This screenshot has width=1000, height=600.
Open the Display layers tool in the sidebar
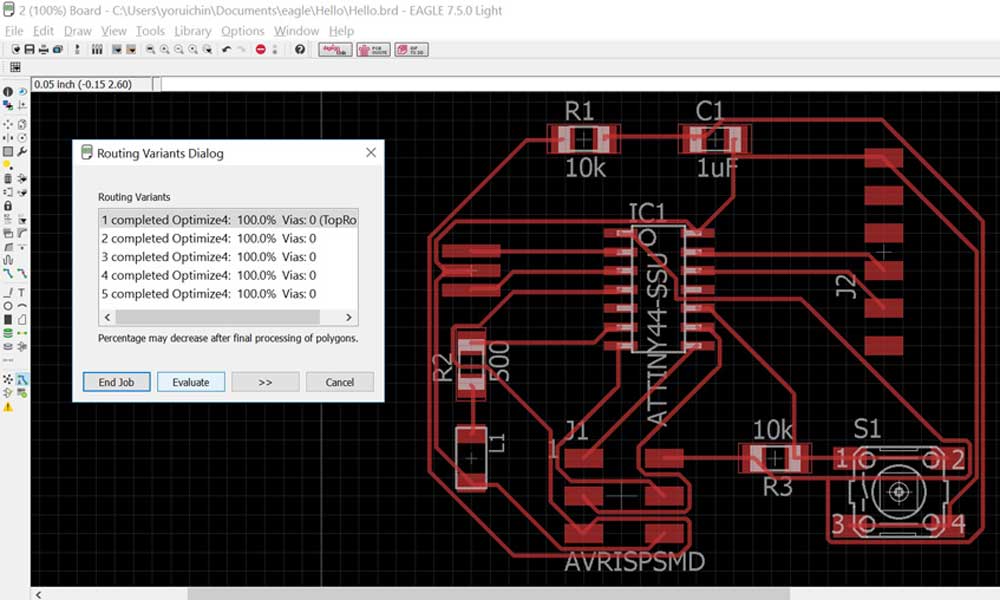click(8, 105)
